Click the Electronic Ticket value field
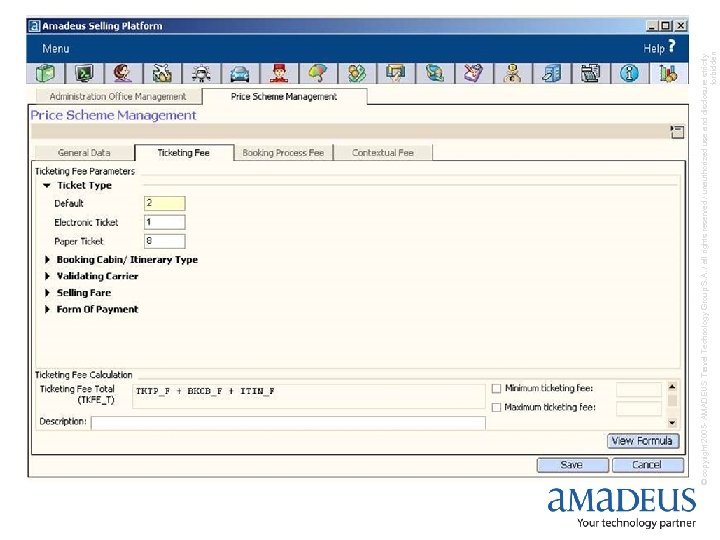 pyautogui.click(x=165, y=222)
